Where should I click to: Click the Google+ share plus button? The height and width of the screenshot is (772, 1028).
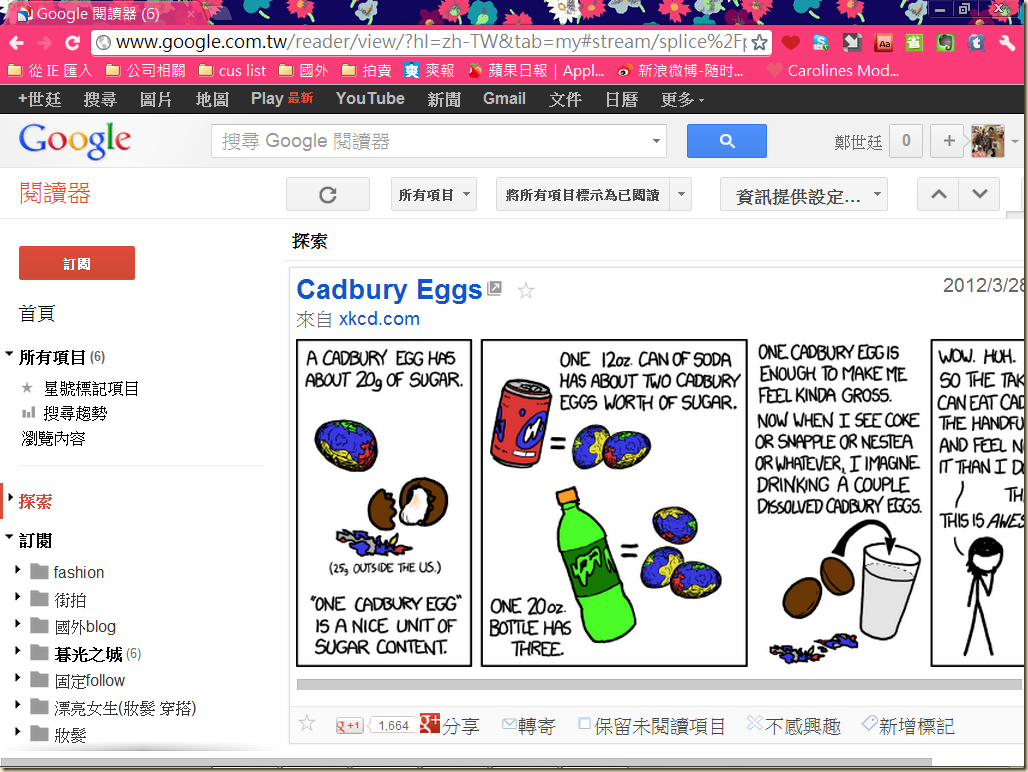tap(949, 141)
